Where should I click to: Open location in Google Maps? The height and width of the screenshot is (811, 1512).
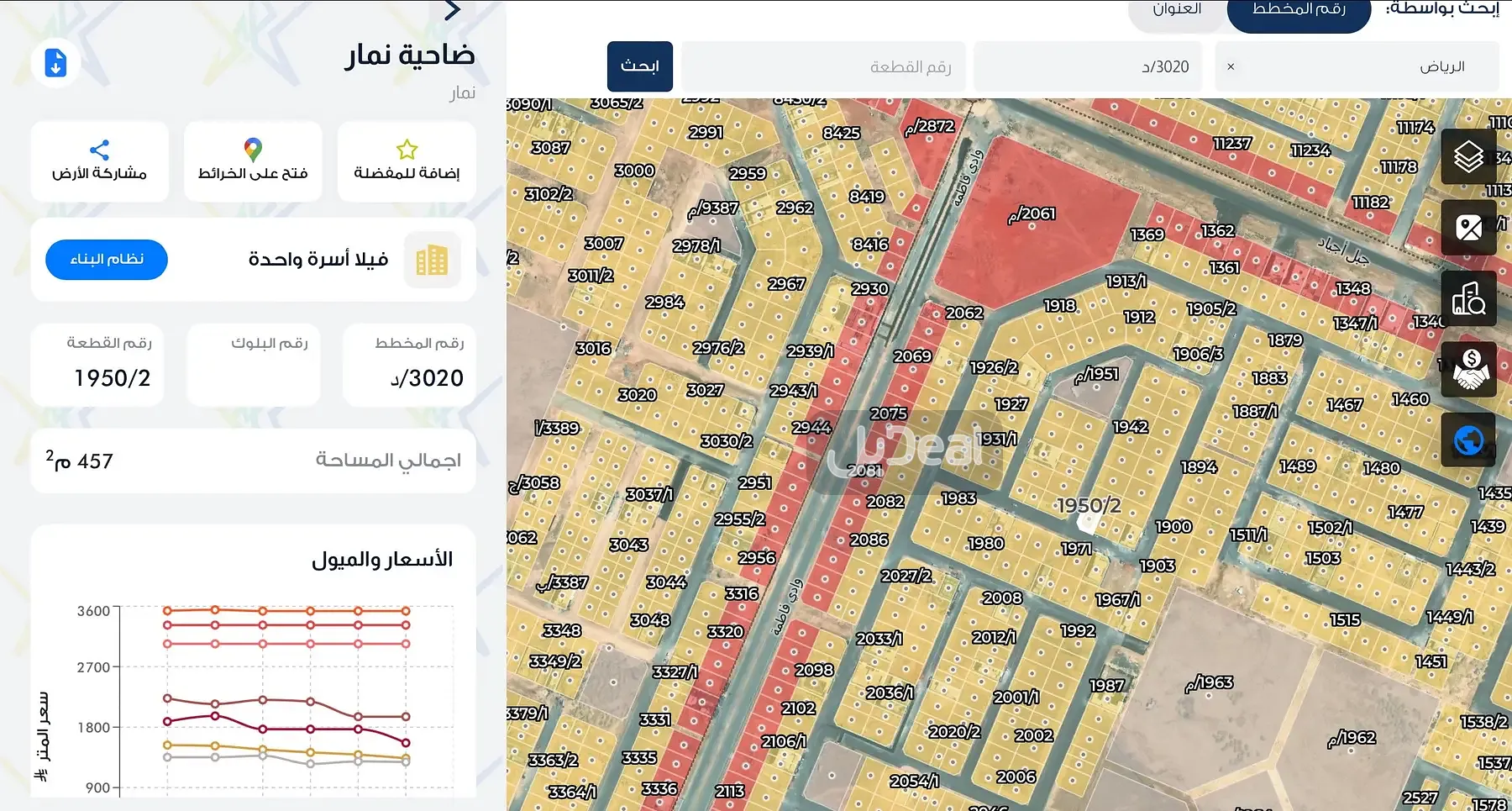(253, 161)
